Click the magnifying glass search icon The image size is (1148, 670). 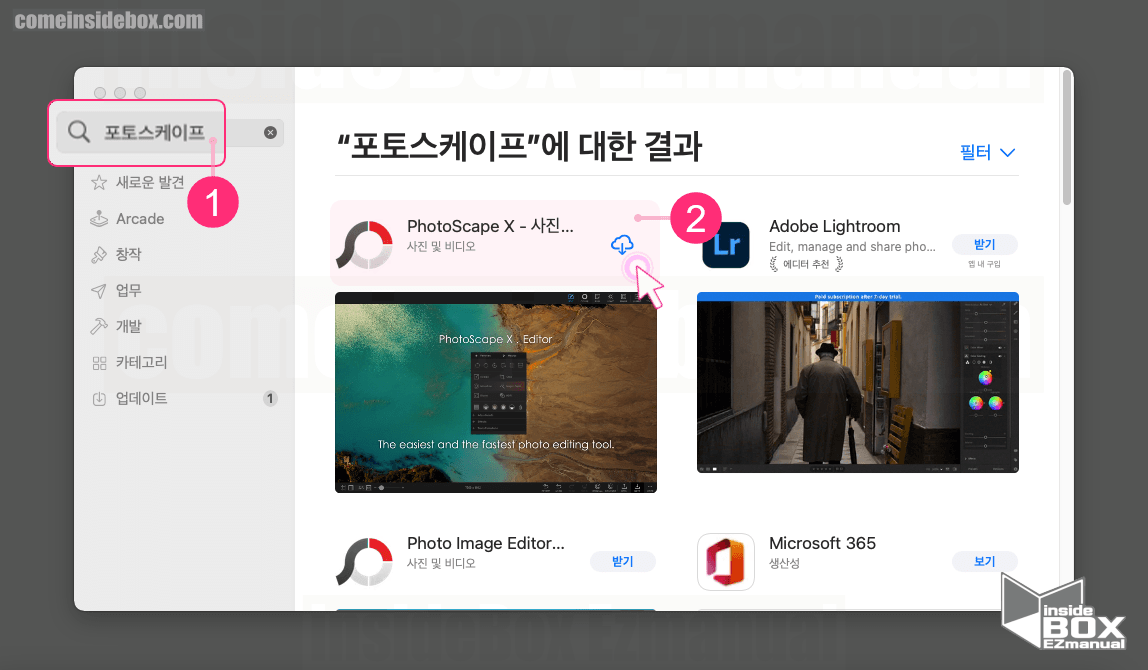tap(78, 132)
